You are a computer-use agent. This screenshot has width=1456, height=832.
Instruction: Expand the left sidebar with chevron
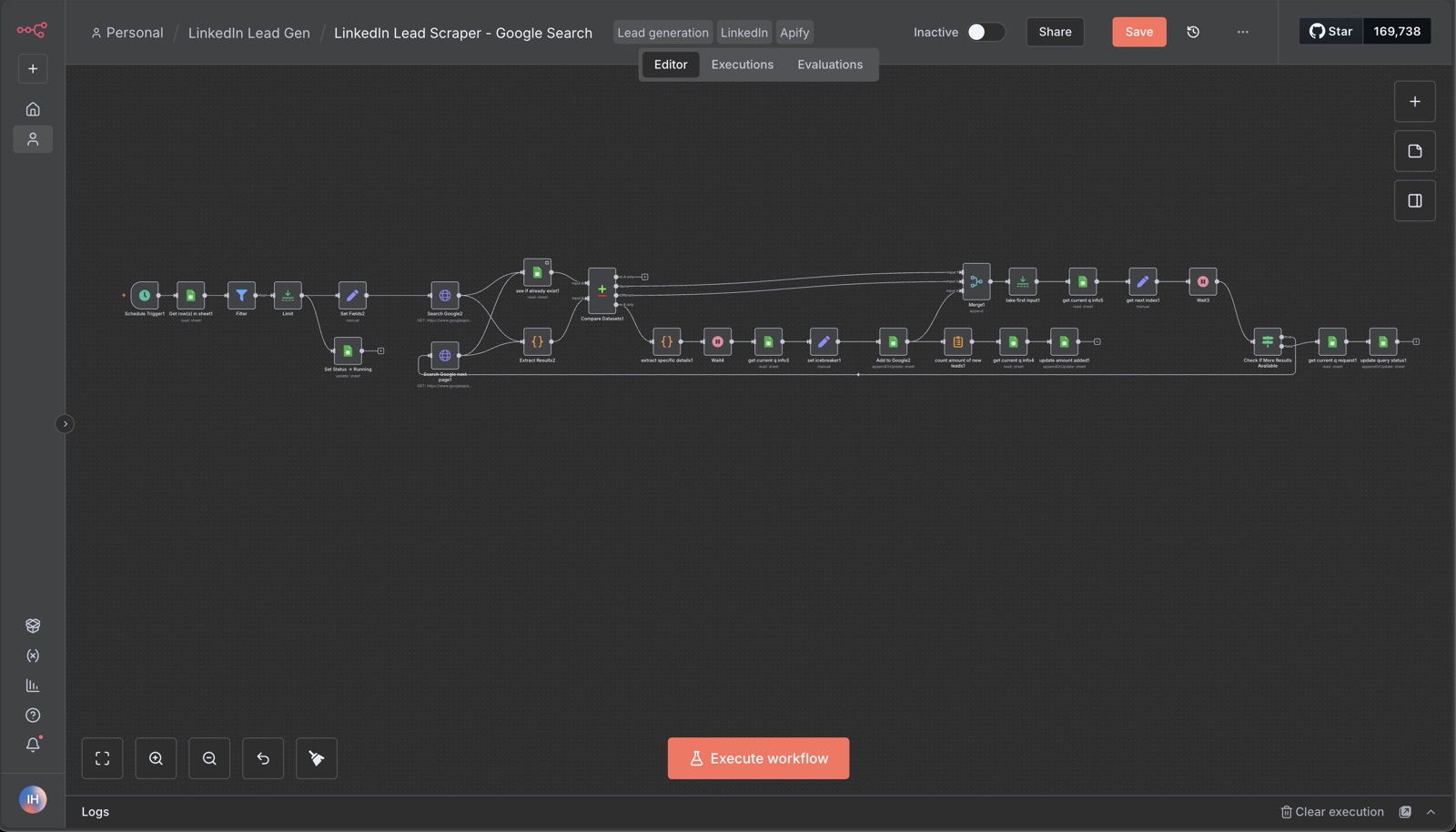[x=65, y=423]
